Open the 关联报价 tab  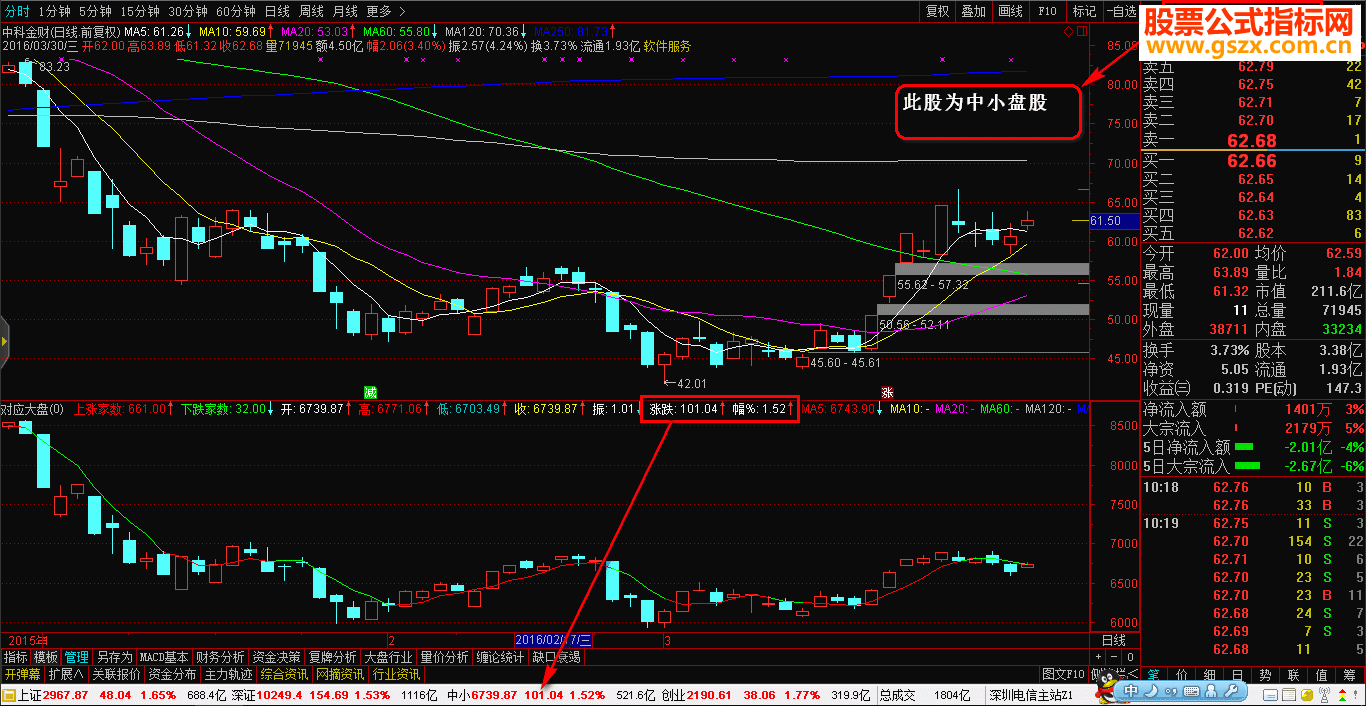click(116, 674)
